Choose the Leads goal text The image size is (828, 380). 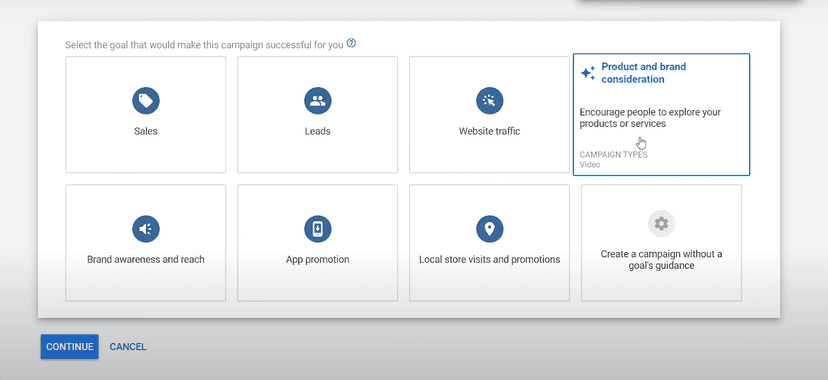point(317,131)
